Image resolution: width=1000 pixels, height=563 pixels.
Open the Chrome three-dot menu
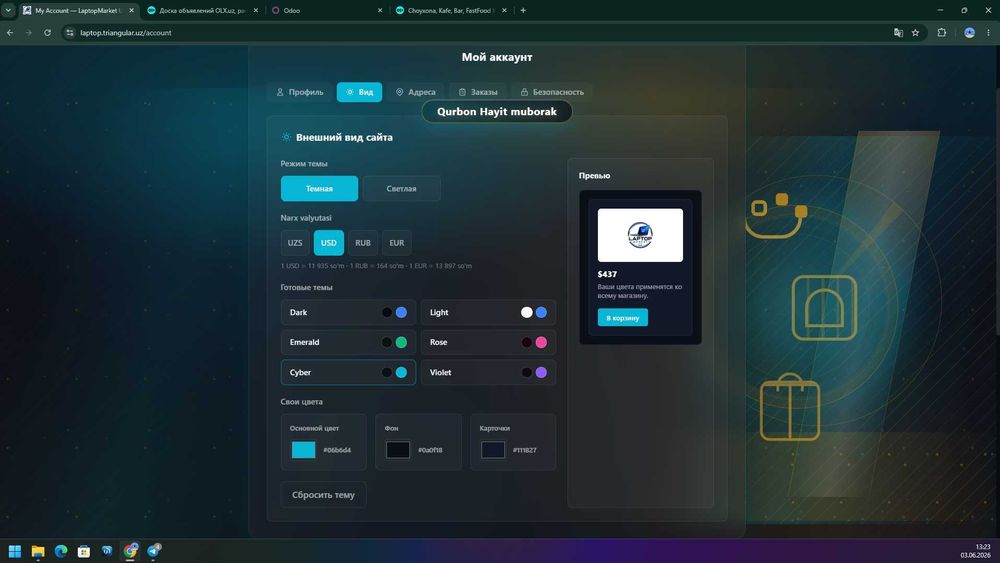989,33
